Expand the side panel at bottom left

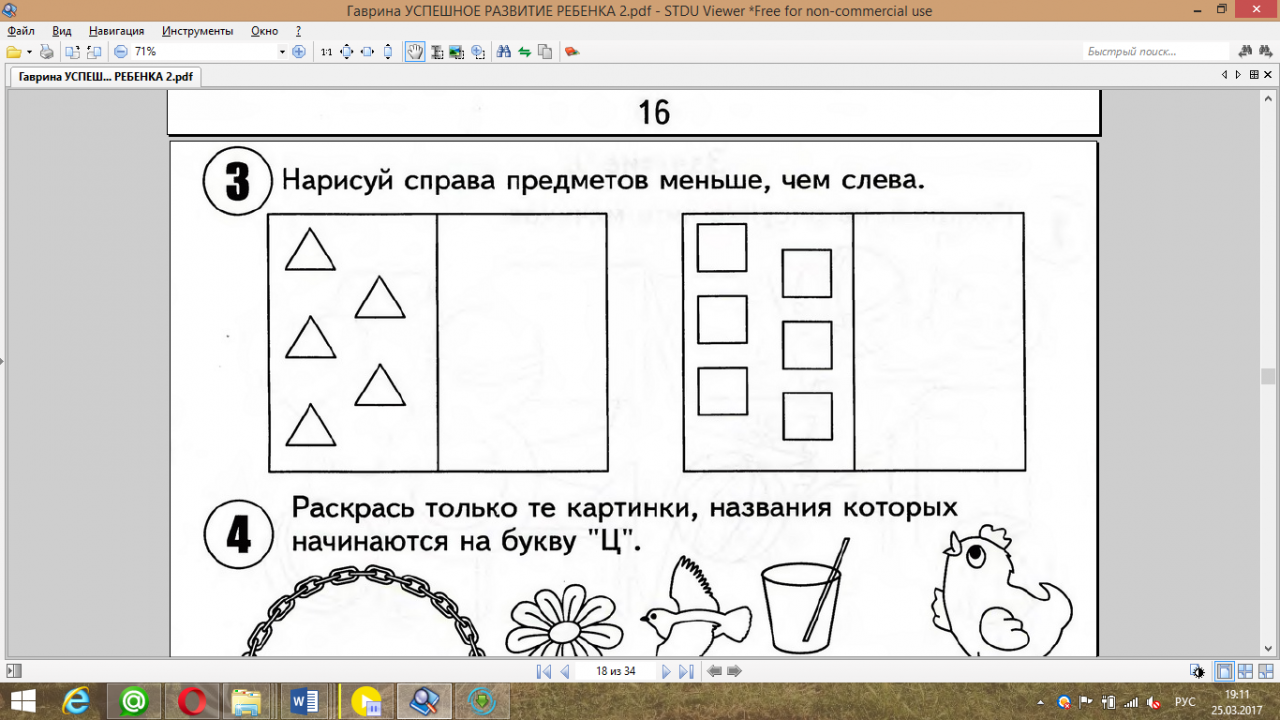click(x=13, y=671)
